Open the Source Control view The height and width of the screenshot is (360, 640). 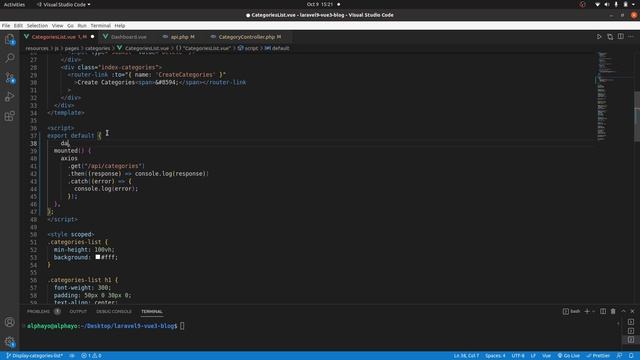tap(10, 78)
